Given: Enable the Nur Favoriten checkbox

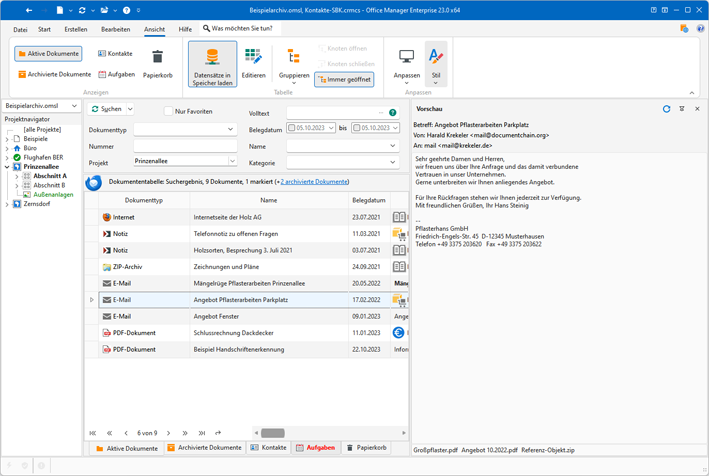Looking at the screenshot, I should pyautogui.click(x=169, y=111).
